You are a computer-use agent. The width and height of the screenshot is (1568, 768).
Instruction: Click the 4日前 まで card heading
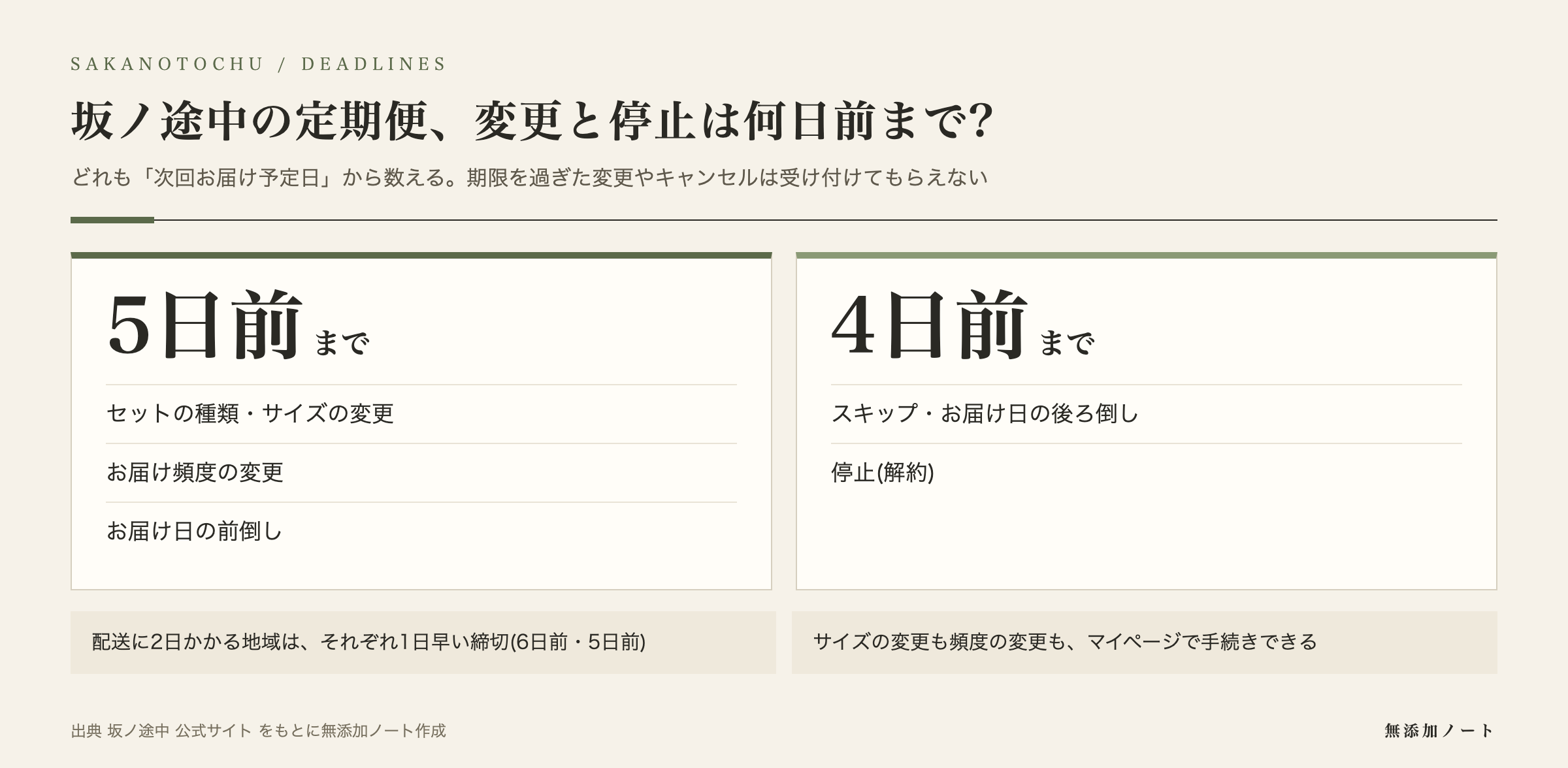(x=963, y=325)
